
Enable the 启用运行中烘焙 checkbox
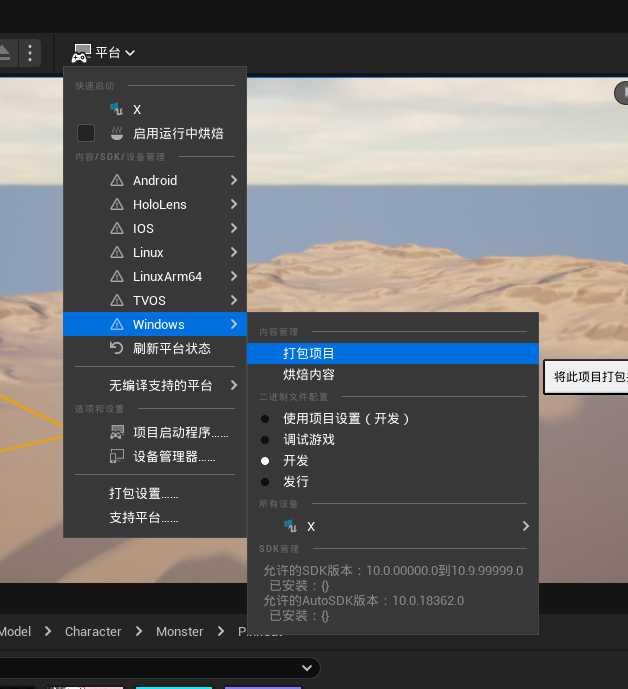tap(86, 133)
